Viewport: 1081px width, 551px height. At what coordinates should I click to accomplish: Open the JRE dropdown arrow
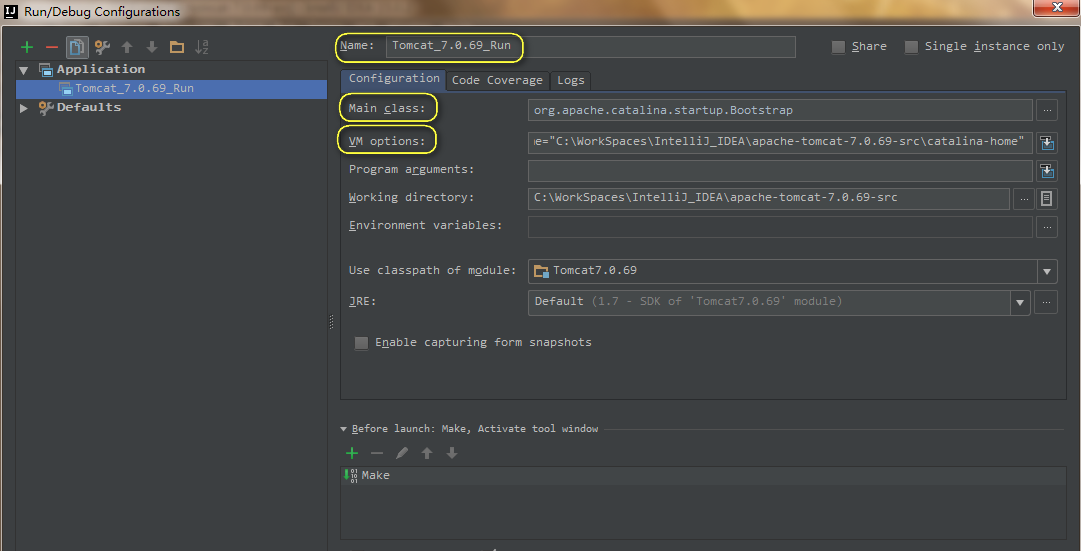[x=1020, y=302]
